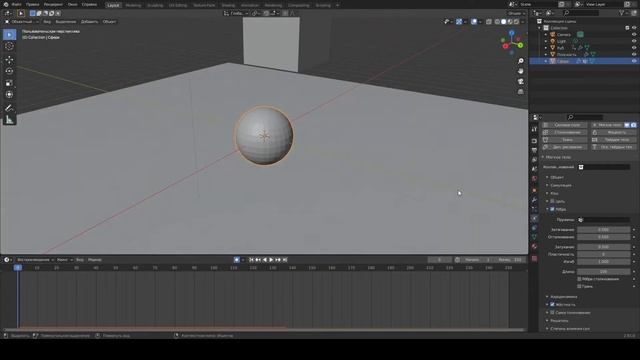This screenshot has width=640, height=360.
Task: Switch perspective/orthographic grid icon in viewport
Action: point(520,92)
